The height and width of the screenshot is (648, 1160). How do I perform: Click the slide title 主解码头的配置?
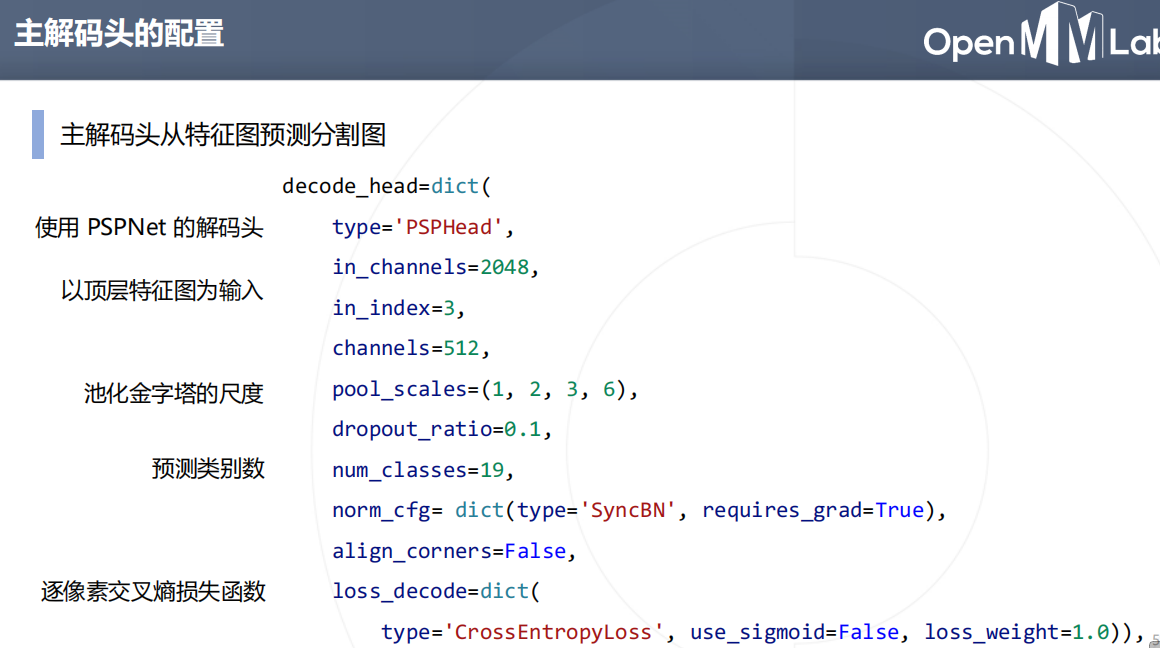click(119, 34)
